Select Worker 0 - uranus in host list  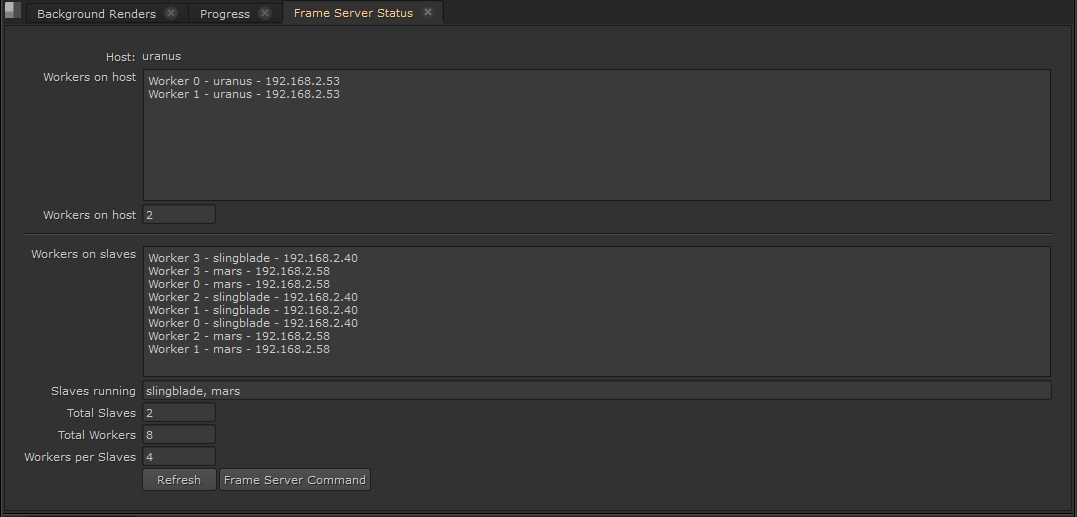(x=244, y=81)
